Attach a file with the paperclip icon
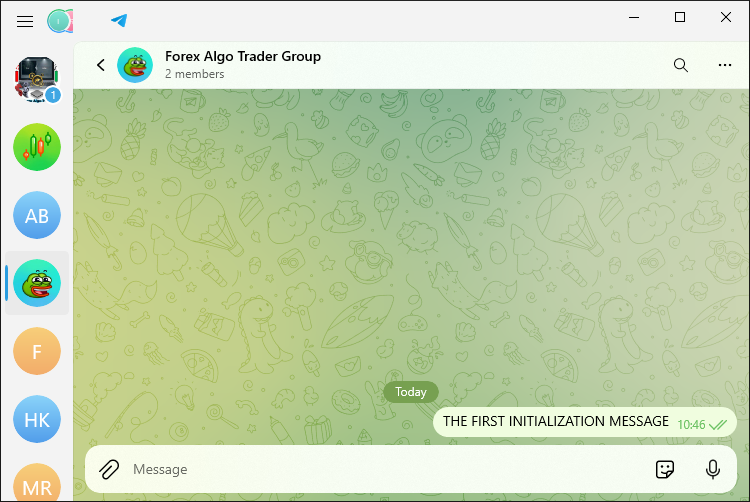 [109, 469]
